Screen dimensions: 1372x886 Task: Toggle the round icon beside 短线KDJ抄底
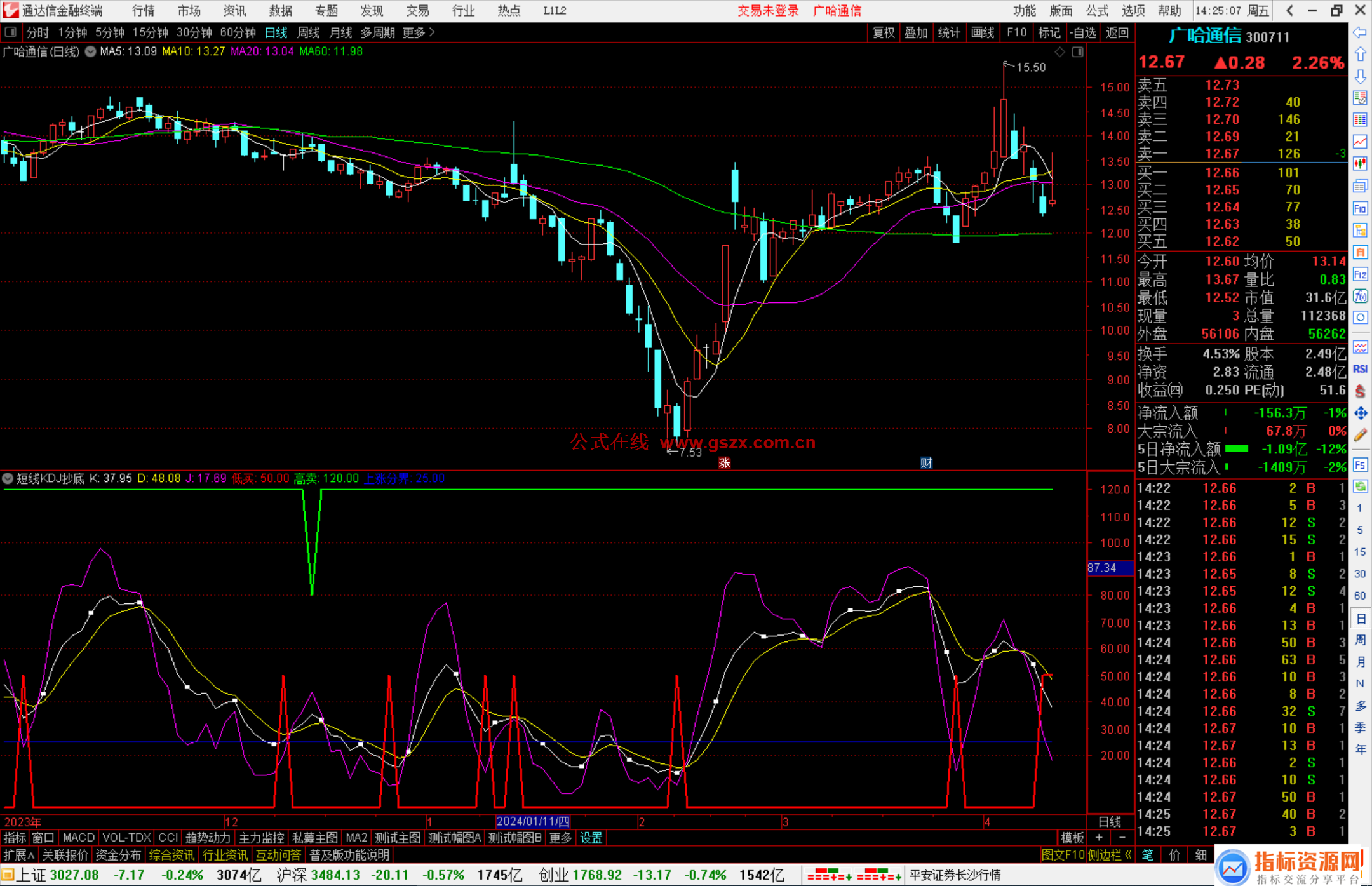(8, 478)
